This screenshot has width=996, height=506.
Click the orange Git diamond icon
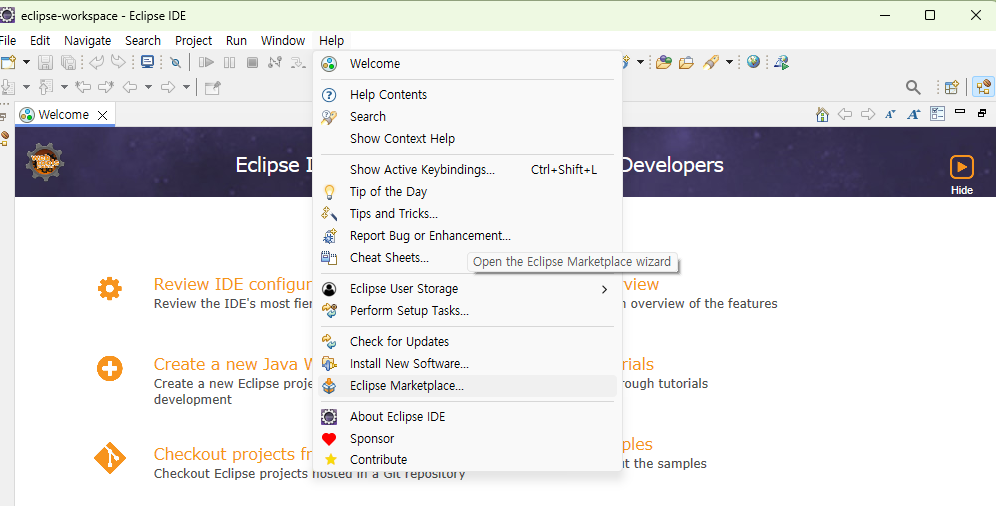point(110,458)
